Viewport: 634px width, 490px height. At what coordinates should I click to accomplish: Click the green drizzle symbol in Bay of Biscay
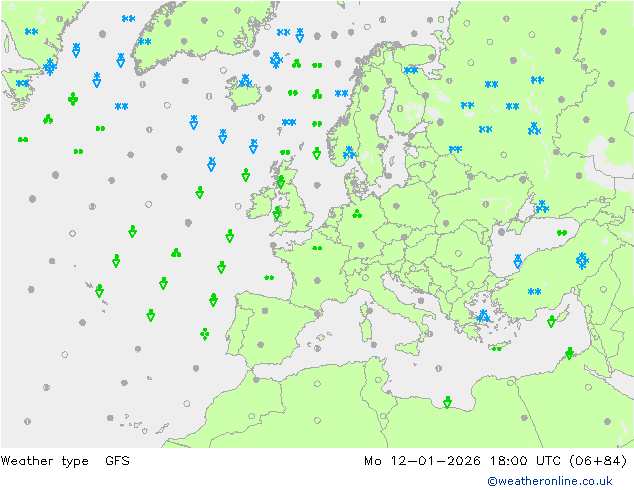[x=269, y=277]
